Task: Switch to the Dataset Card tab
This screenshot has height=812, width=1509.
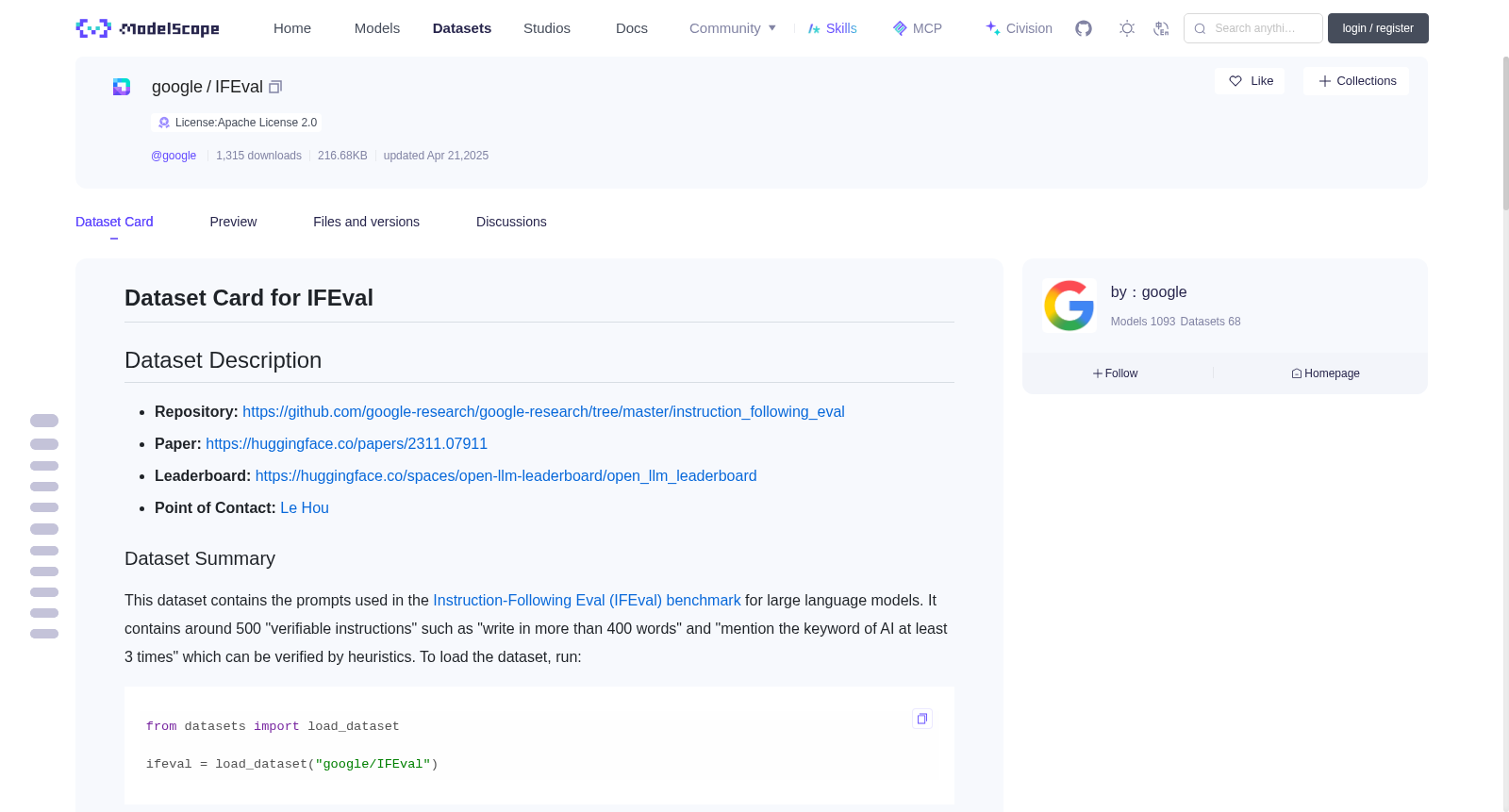Action: (x=114, y=222)
